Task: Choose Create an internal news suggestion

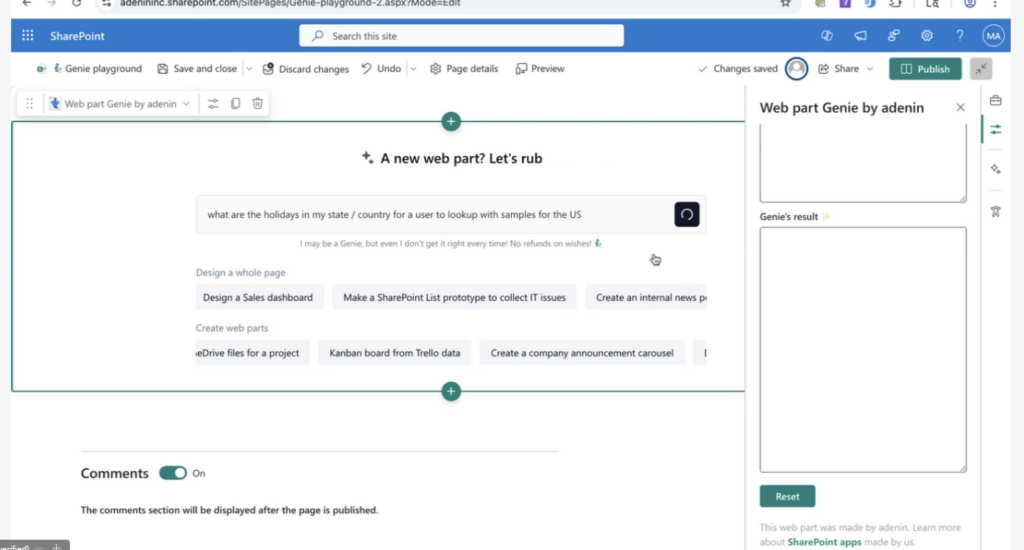Action: pos(646,297)
